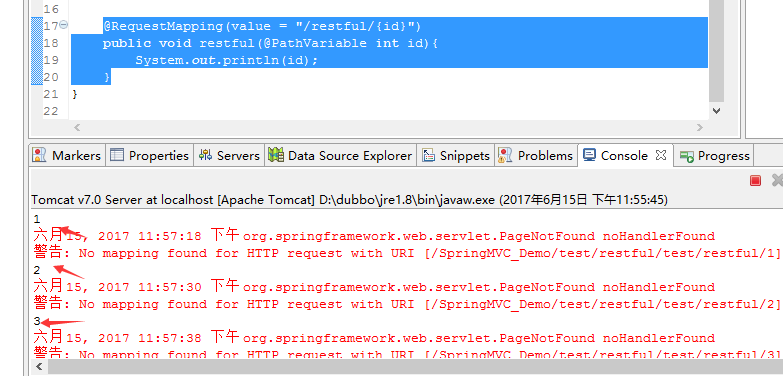The width and height of the screenshot is (783, 376).
Task: Click the Snippets view icon
Action: tap(428, 155)
